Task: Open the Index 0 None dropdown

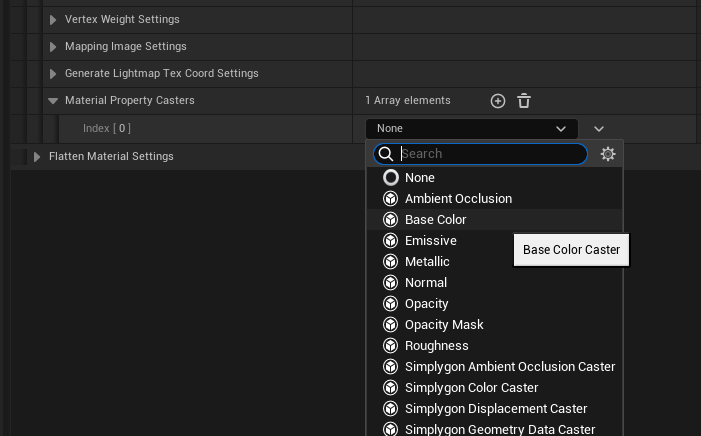Action: (x=471, y=129)
